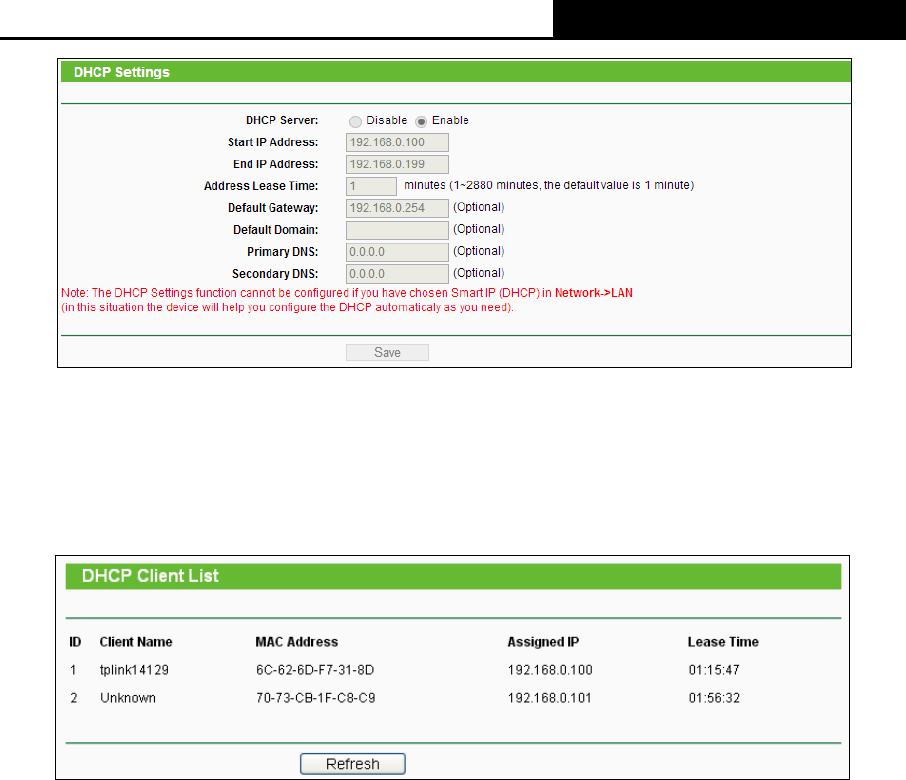Click the Refresh button in DHCP Client List
This screenshot has height=780, width=906.
(x=352, y=764)
